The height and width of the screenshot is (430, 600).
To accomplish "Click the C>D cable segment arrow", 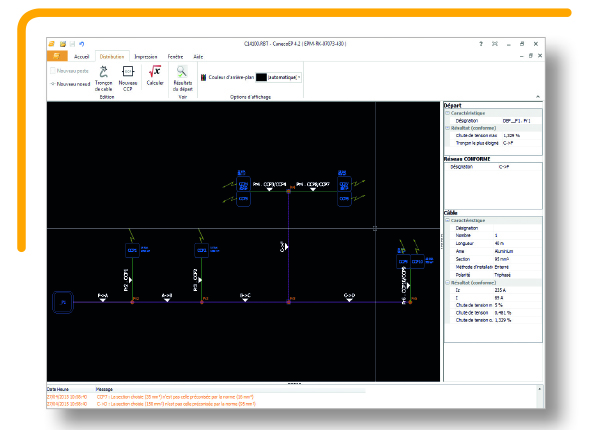I will [349, 298].
